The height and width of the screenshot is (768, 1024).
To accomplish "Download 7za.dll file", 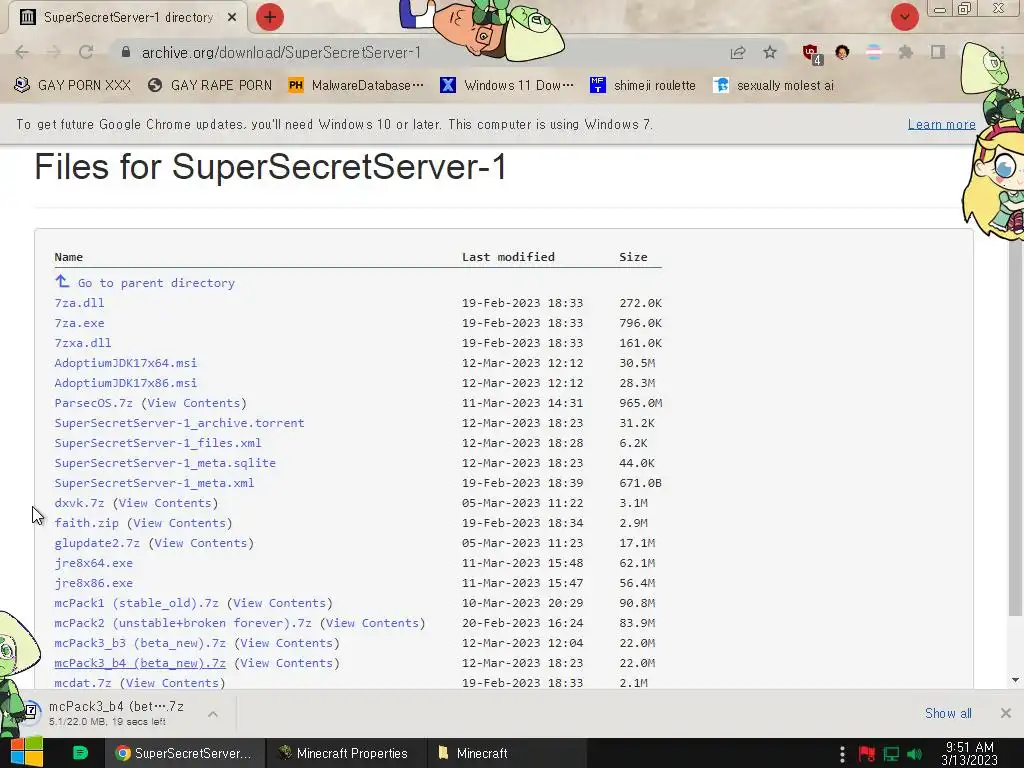I will [79, 303].
